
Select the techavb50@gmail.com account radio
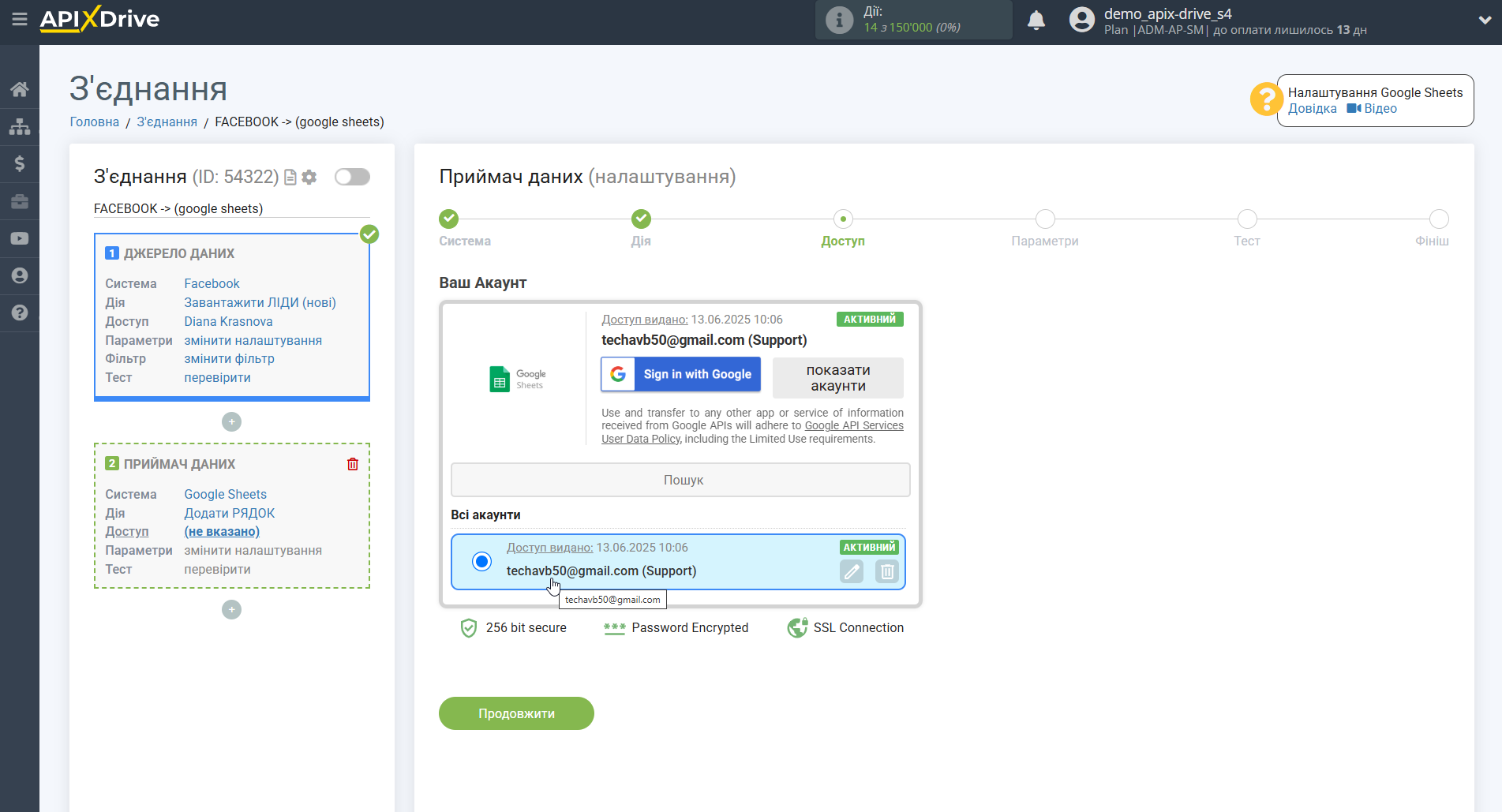pyautogui.click(x=481, y=561)
